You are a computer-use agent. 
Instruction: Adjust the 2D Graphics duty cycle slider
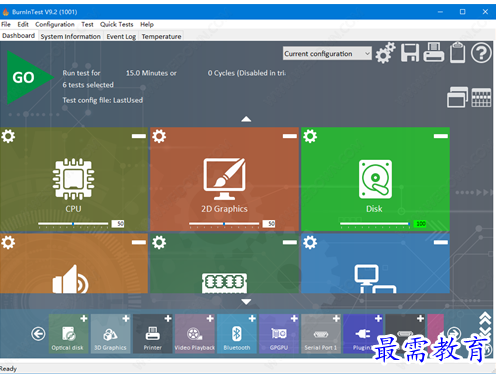224,224
